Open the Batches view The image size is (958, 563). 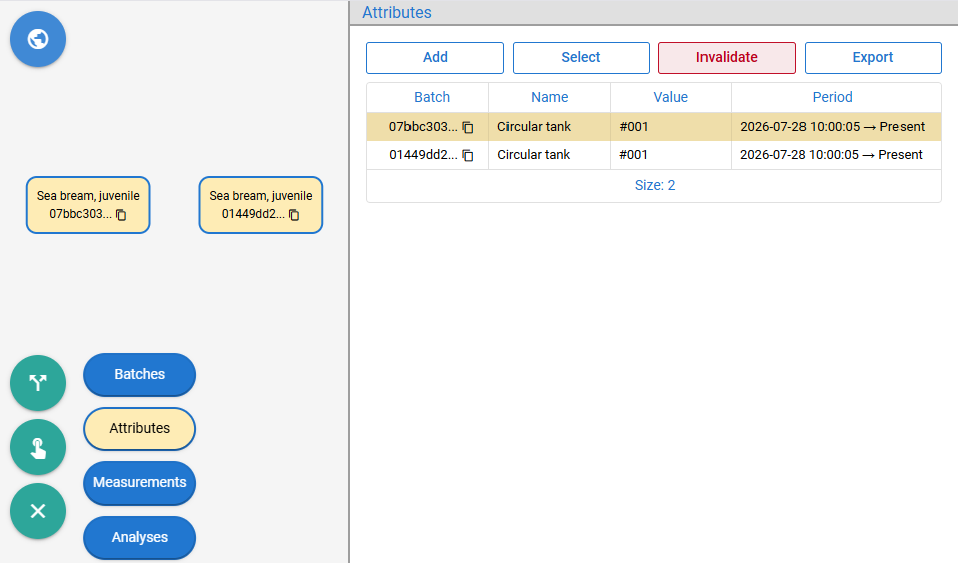(139, 374)
